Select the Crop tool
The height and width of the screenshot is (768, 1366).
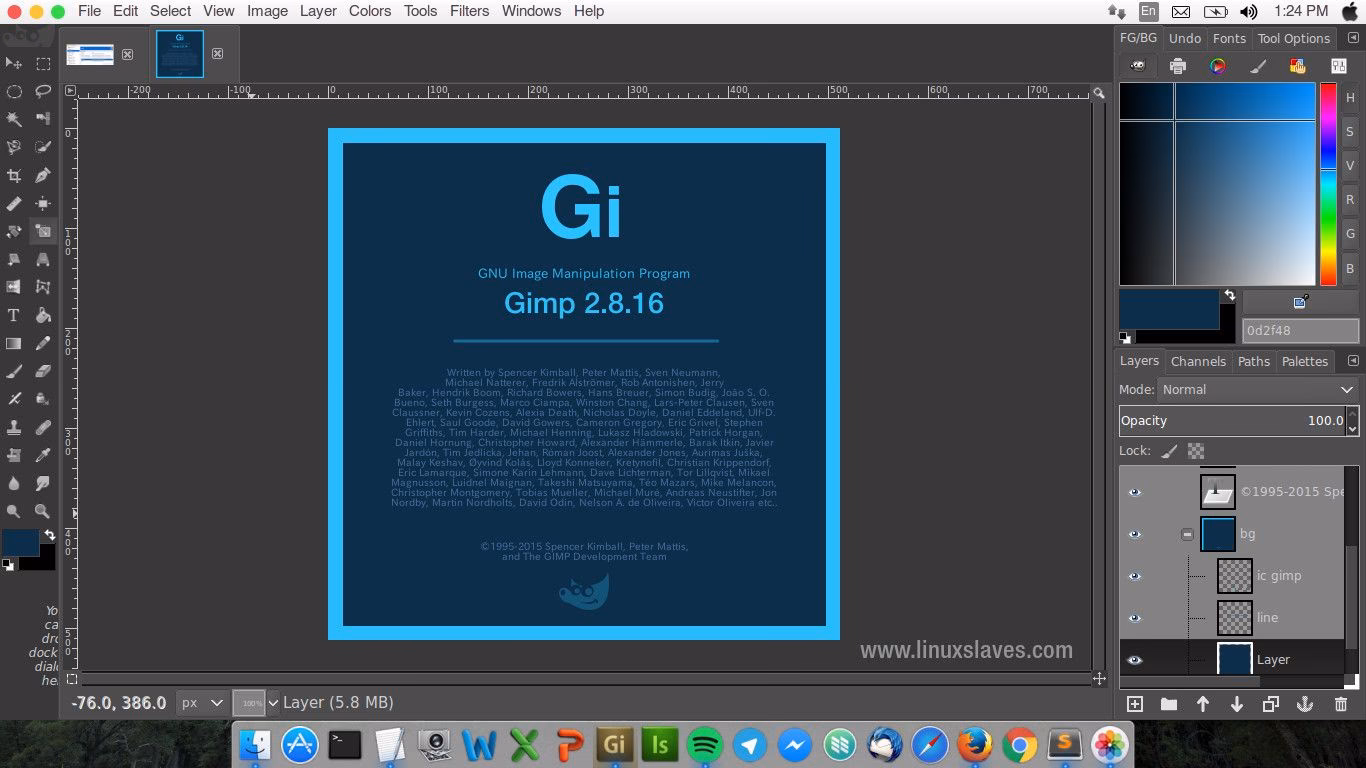click(x=15, y=175)
